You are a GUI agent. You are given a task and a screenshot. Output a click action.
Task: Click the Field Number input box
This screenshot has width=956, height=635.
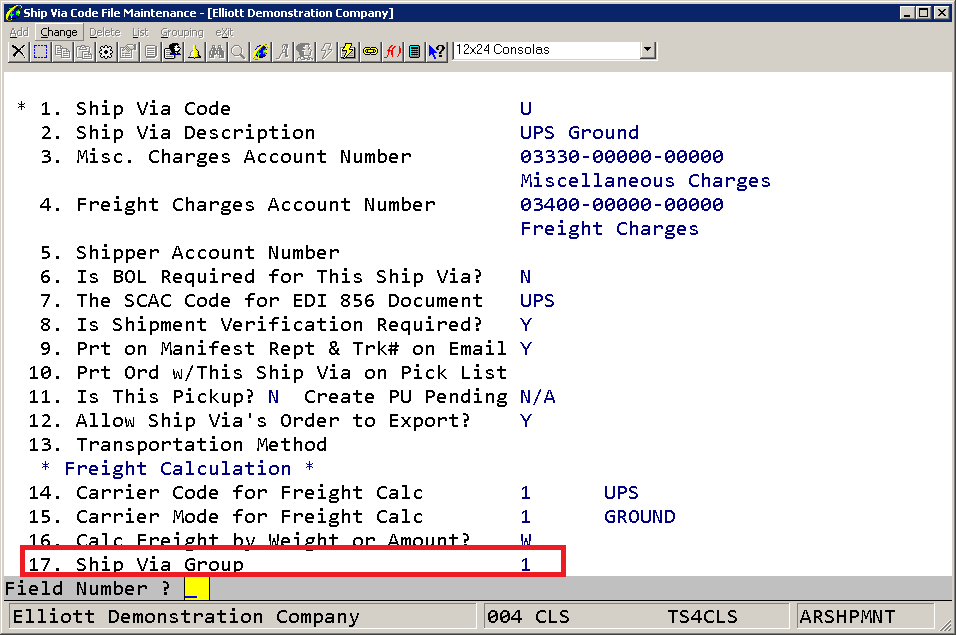196,589
